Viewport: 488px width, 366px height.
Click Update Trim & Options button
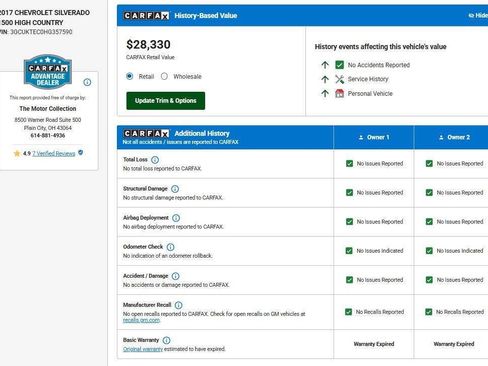tap(166, 101)
